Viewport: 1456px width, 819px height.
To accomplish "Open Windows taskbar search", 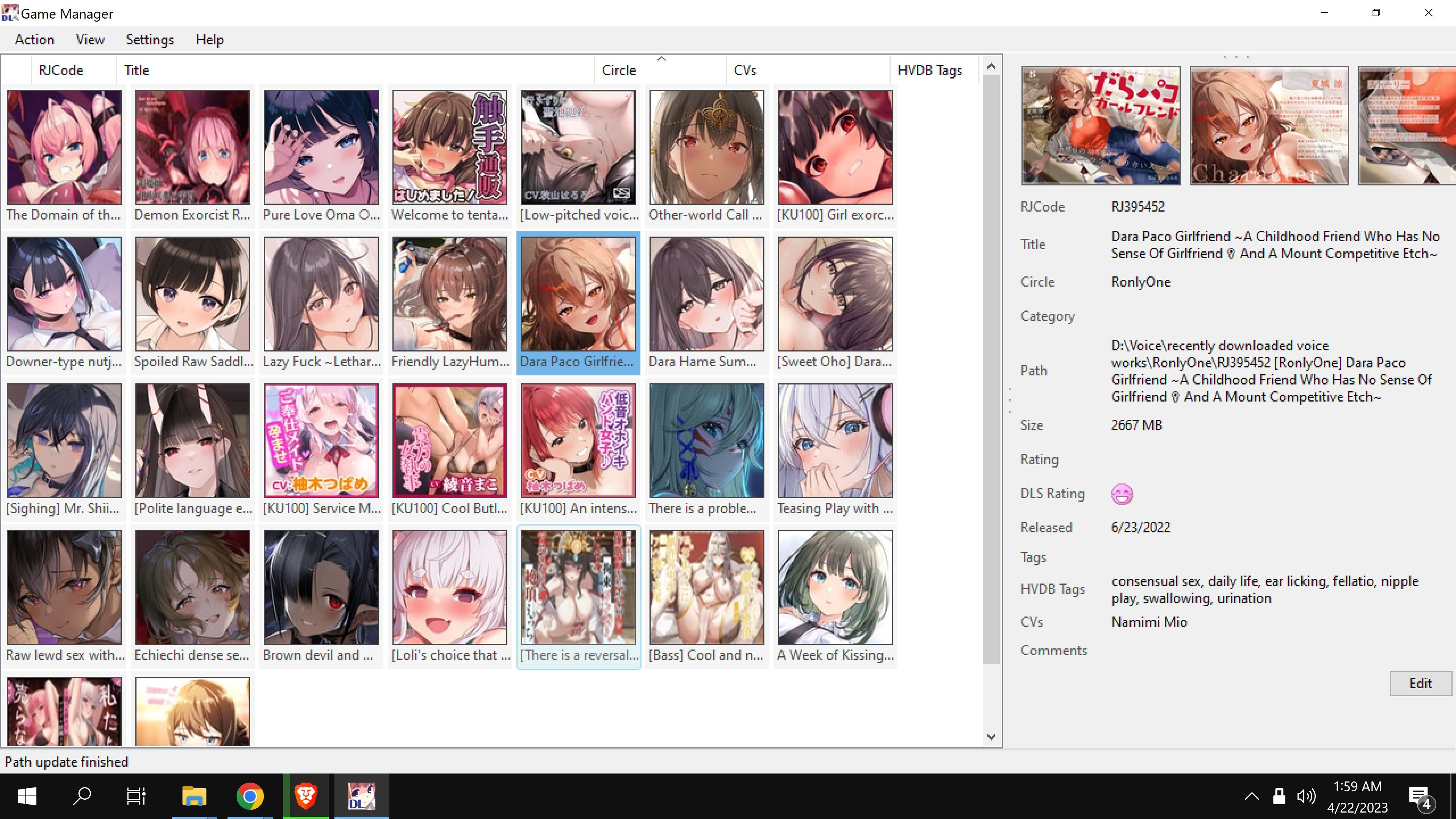I will coord(83,796).
